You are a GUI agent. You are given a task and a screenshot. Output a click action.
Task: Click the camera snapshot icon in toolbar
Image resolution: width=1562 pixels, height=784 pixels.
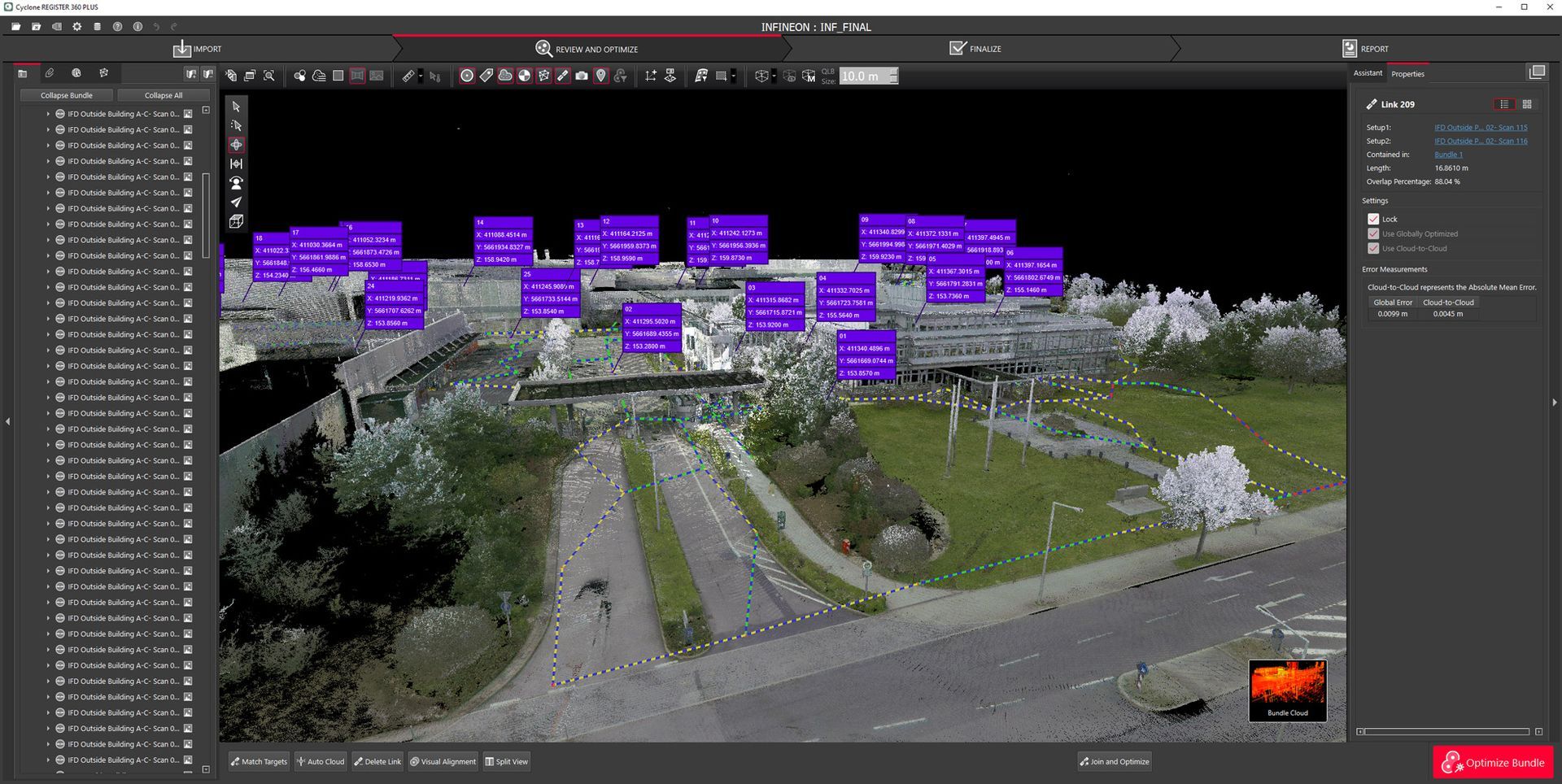coord(582,76)
